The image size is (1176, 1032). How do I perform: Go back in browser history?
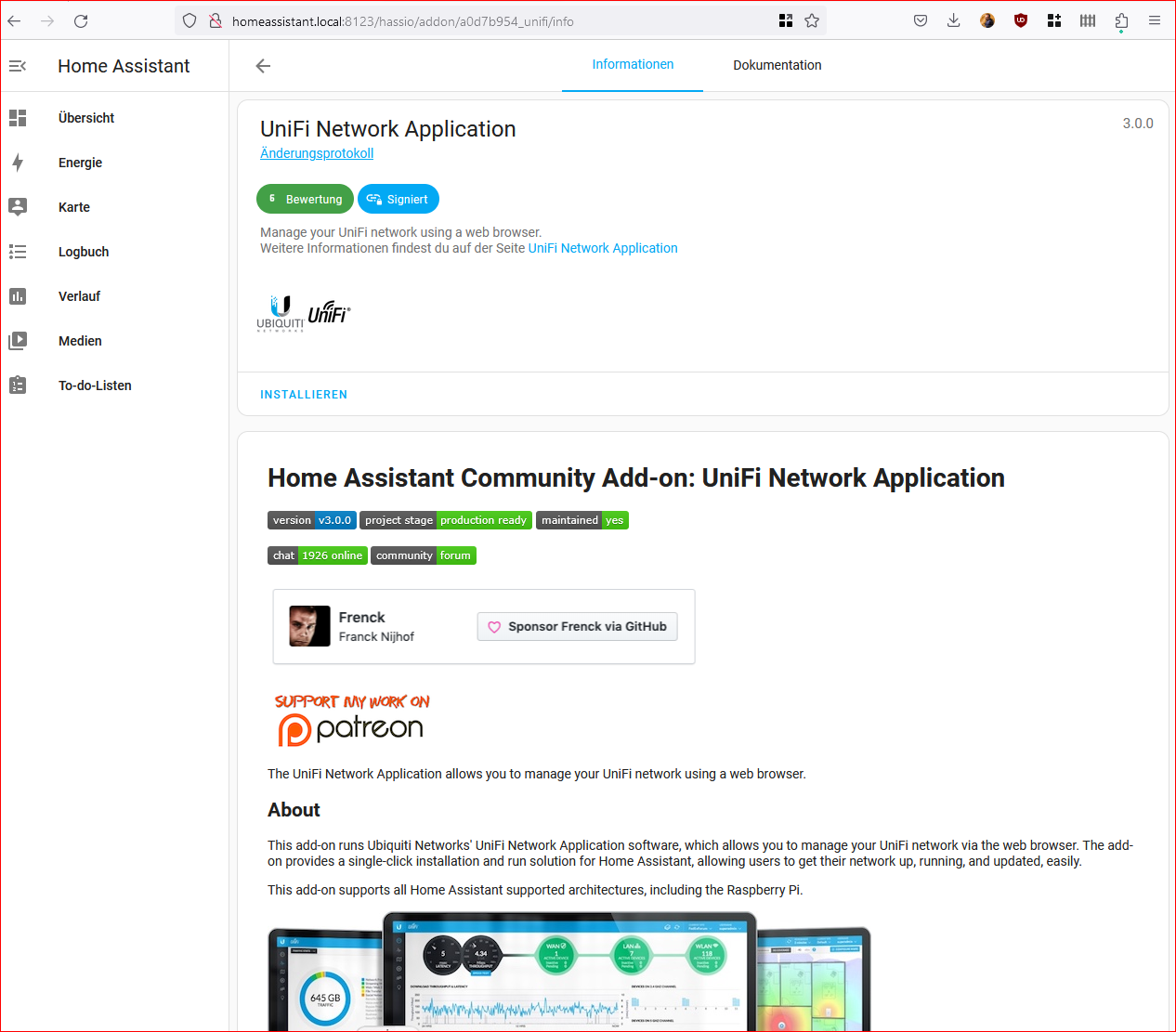(15, 20)
